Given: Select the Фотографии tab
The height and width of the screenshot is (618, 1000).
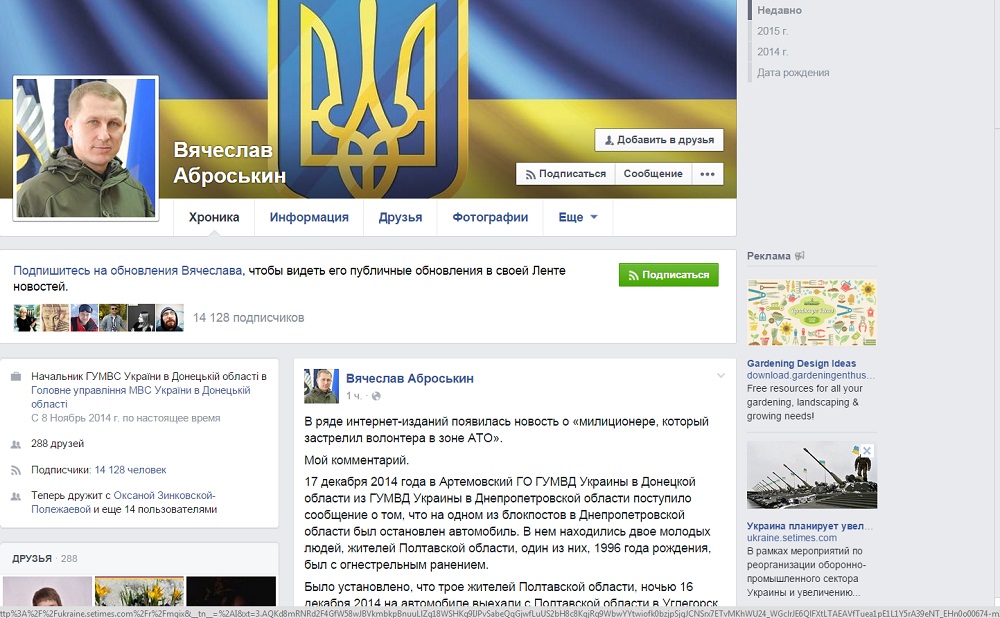Looking at the screenshot, I should [x=490, y=217].
